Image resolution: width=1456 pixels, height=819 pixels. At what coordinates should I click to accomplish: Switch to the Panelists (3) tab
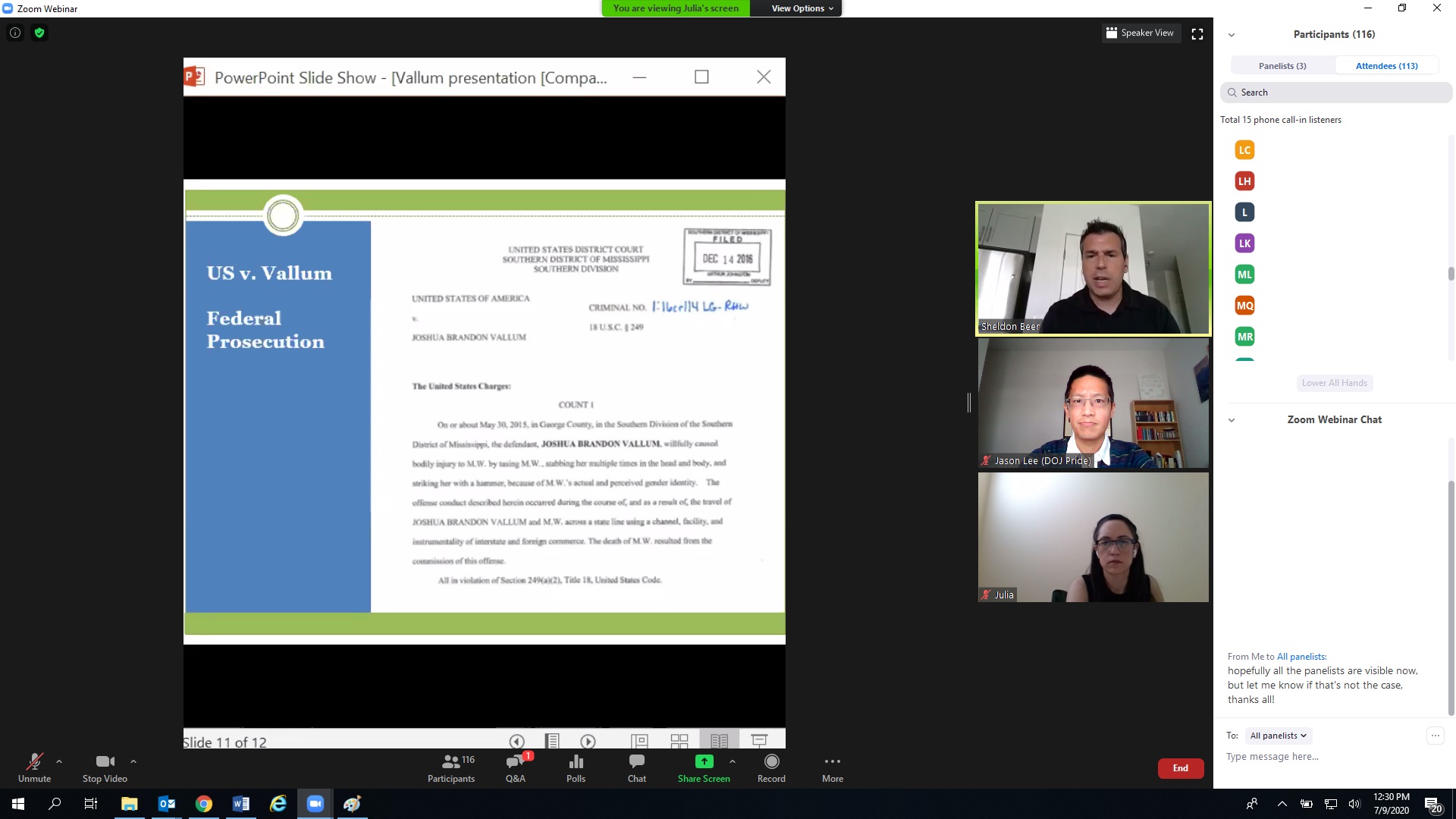coord(1282,66)
